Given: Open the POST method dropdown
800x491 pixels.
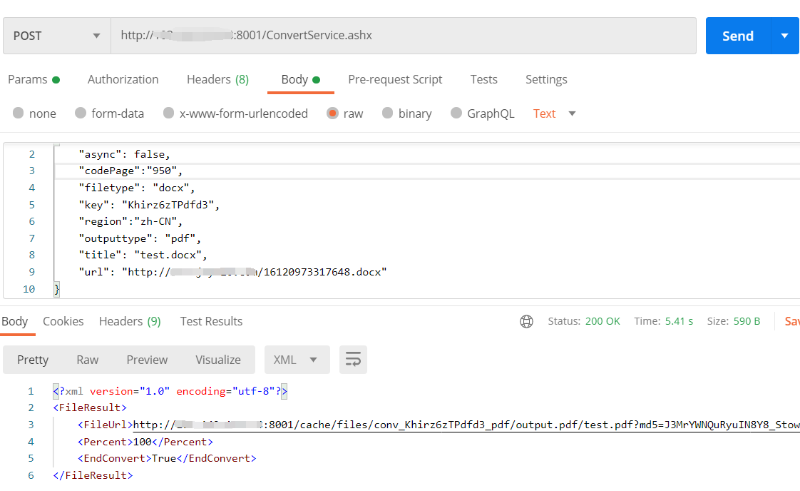Looking at the screenshot, I should (x=56, y=36).
